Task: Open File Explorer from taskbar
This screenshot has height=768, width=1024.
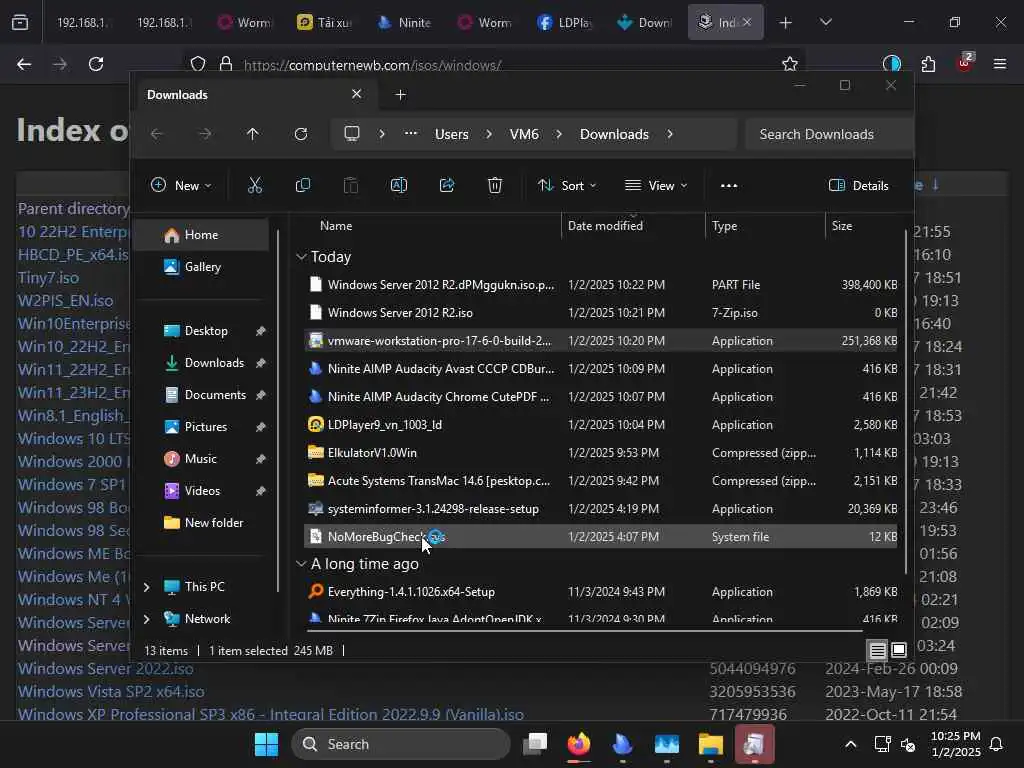Action: click(x=711, y=744)
